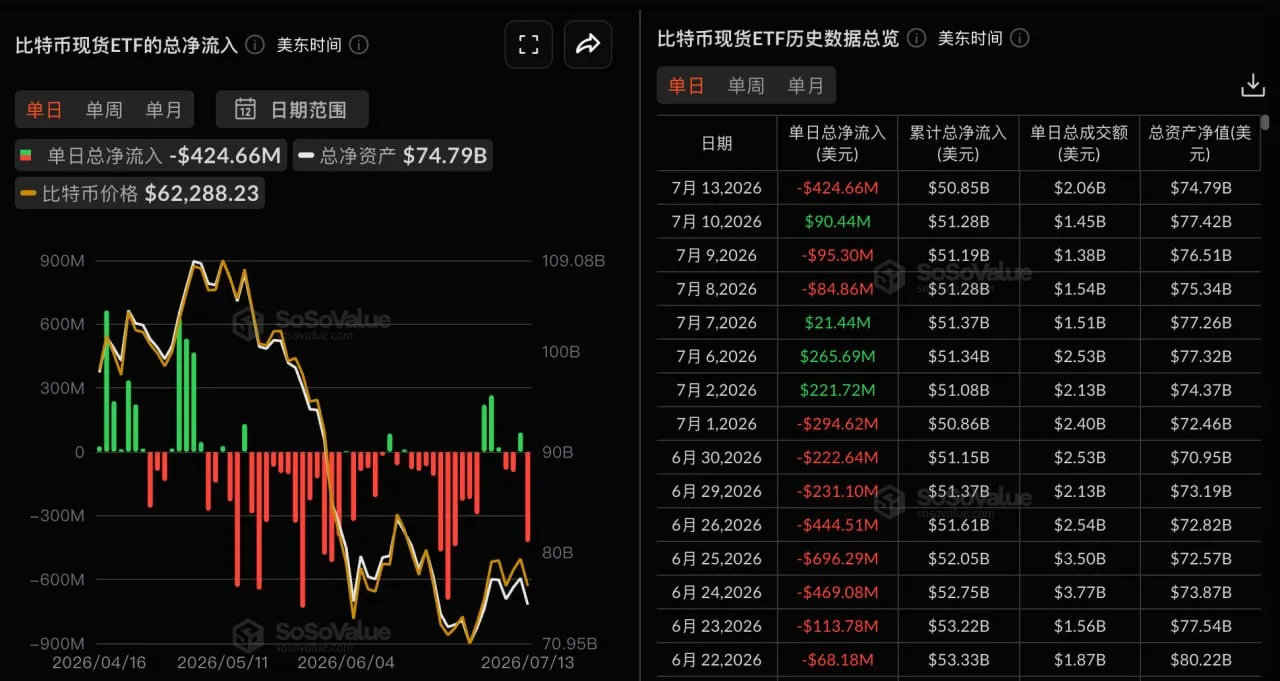Click the 7月 7,2026 date cell
Viewport: 1280px width, 681px height.
[717, 323]
